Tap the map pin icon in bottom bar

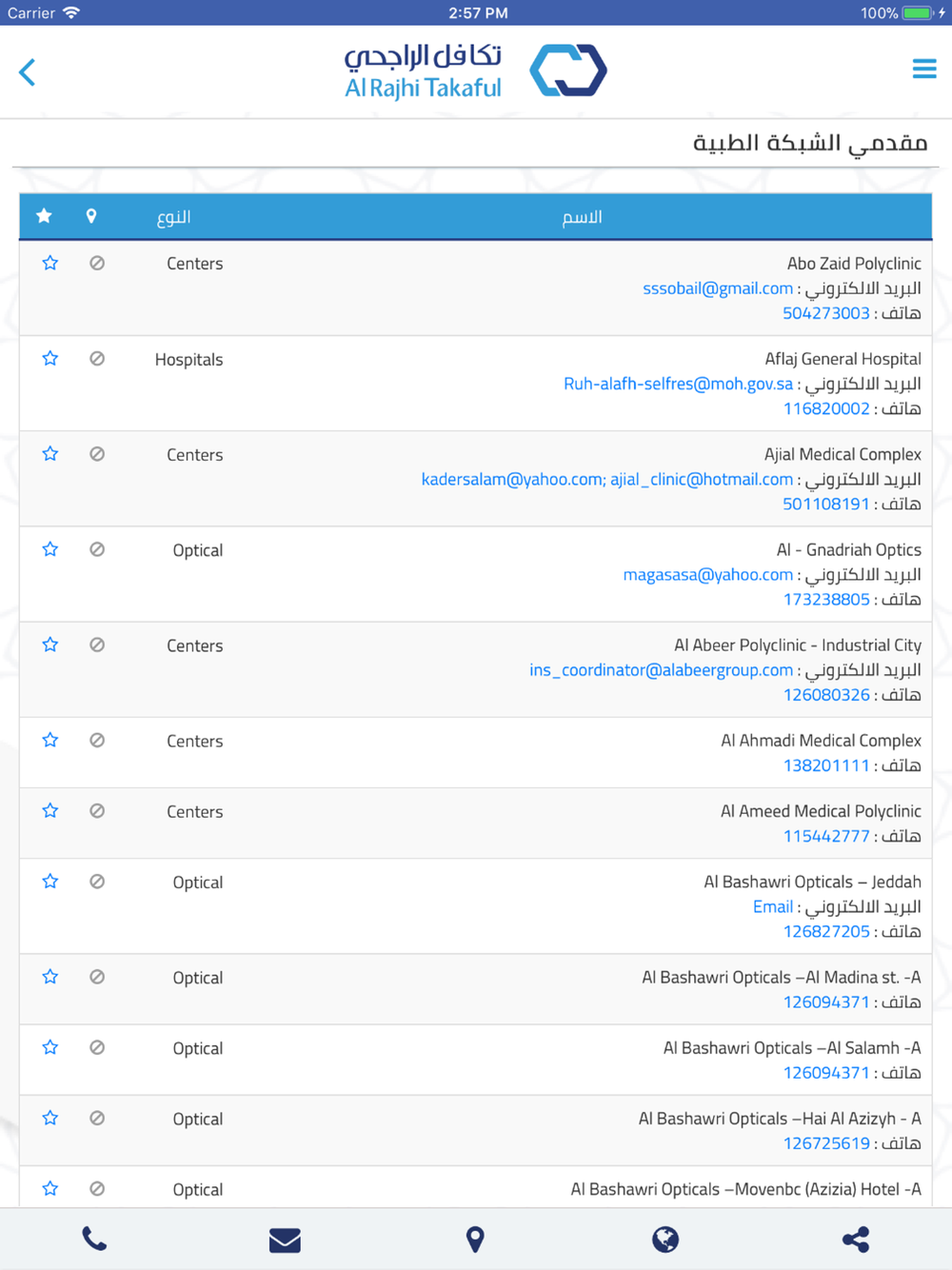[475, 1239]
